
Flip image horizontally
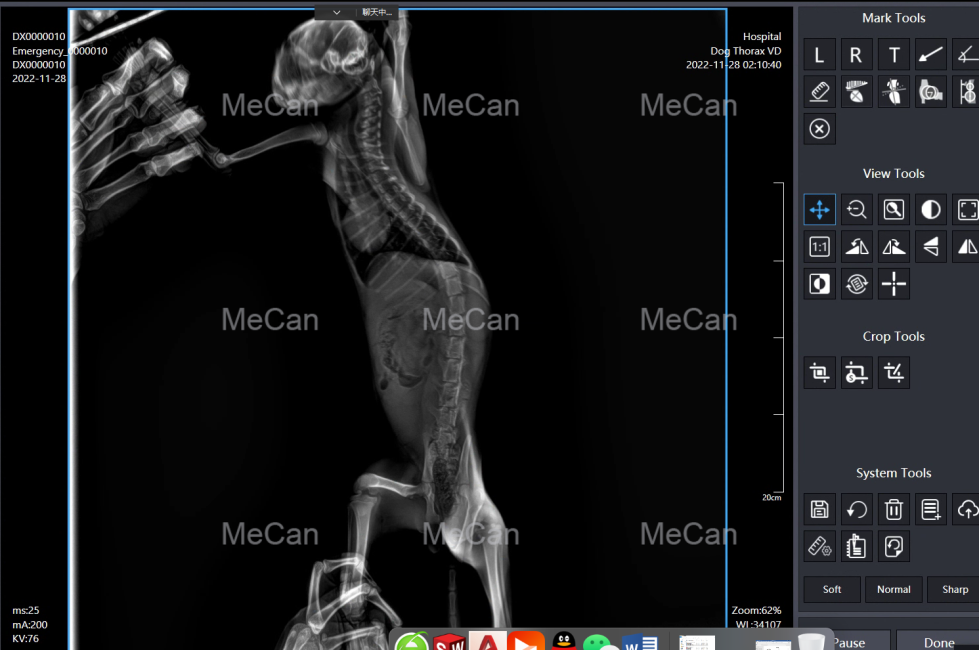[x=967, y=247]
